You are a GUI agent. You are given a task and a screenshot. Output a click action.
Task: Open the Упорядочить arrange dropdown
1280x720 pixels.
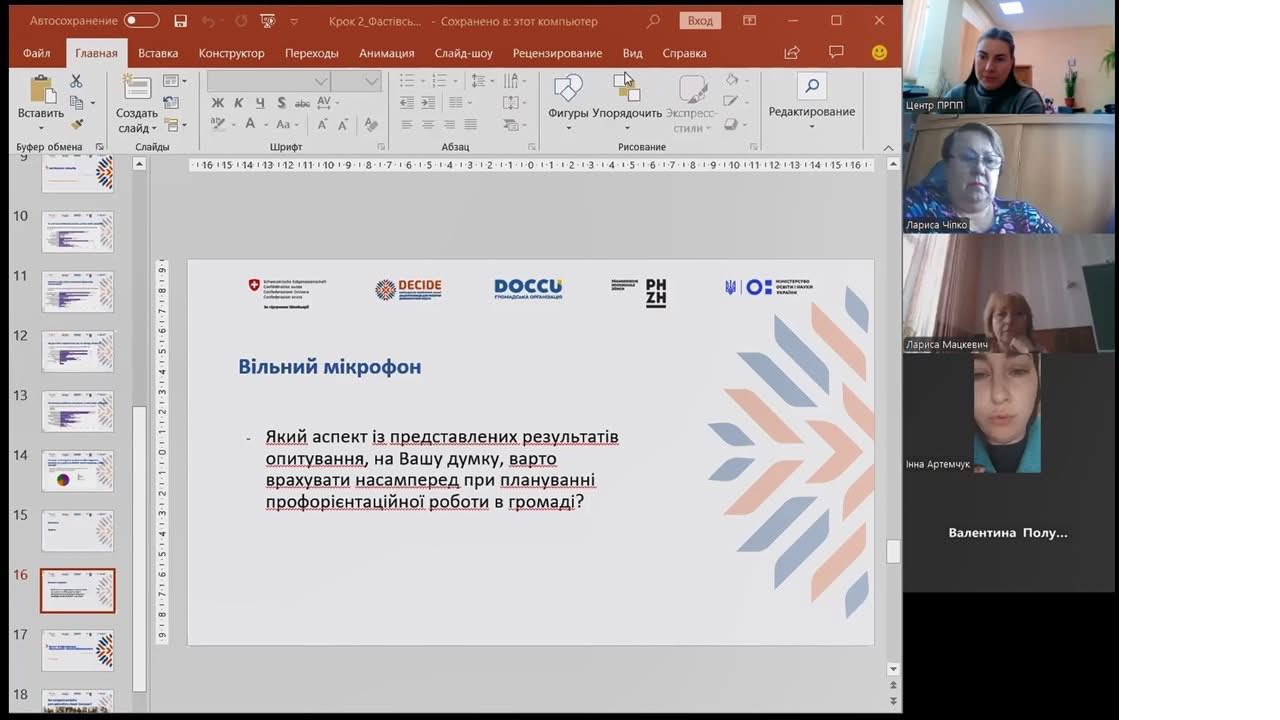[627, 100]
